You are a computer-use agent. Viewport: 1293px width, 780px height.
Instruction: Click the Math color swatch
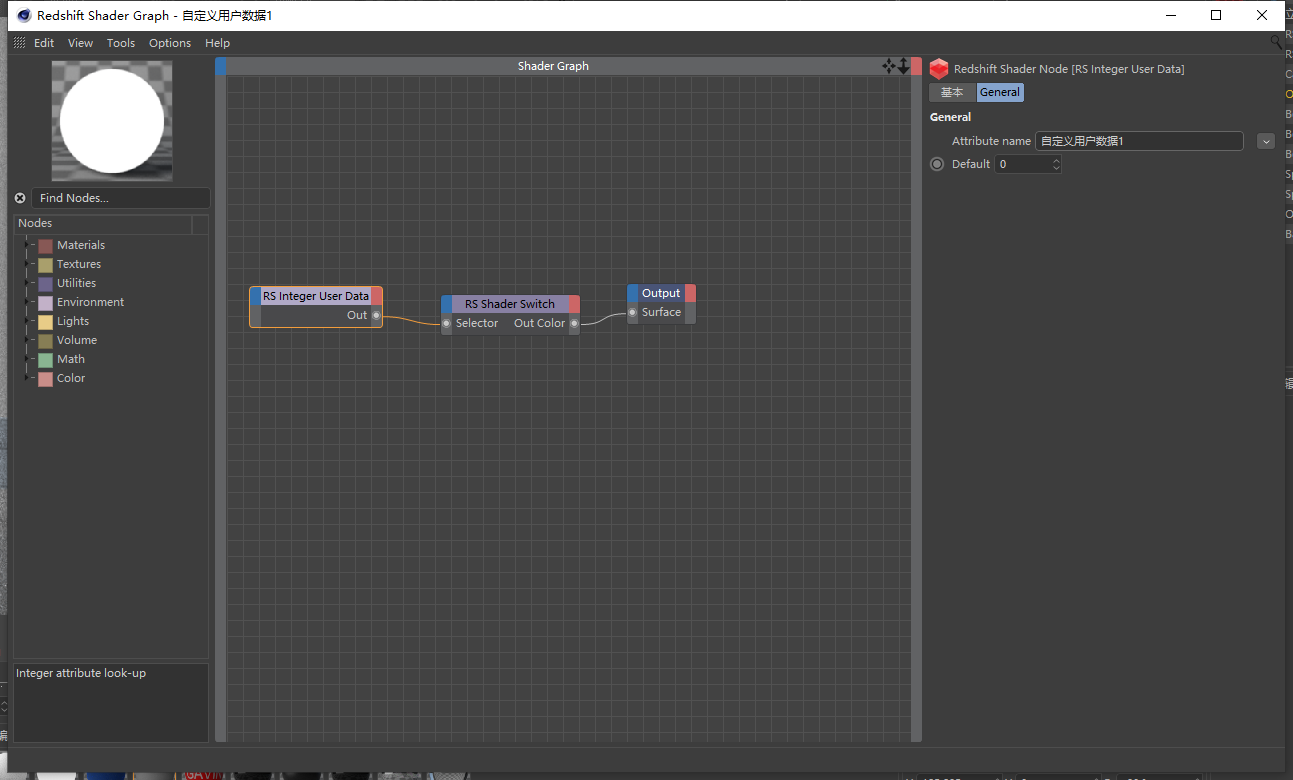46,359
